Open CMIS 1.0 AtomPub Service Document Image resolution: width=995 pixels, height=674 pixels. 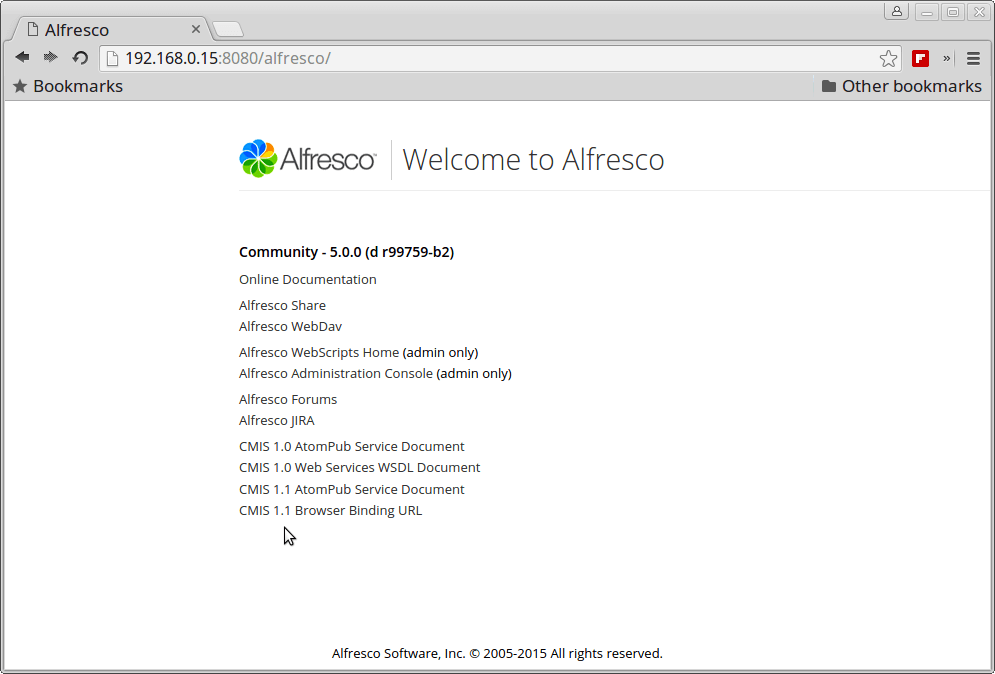pyautogui.click(x=352, y=446)
